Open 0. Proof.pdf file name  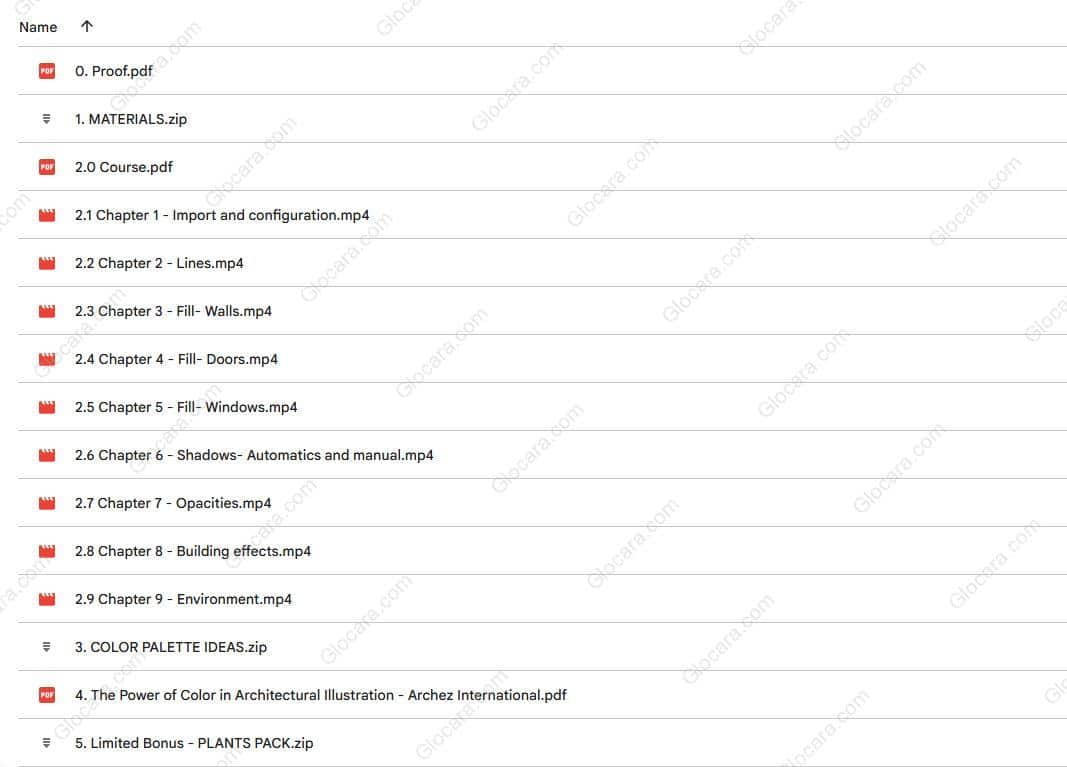coord(114,71)
